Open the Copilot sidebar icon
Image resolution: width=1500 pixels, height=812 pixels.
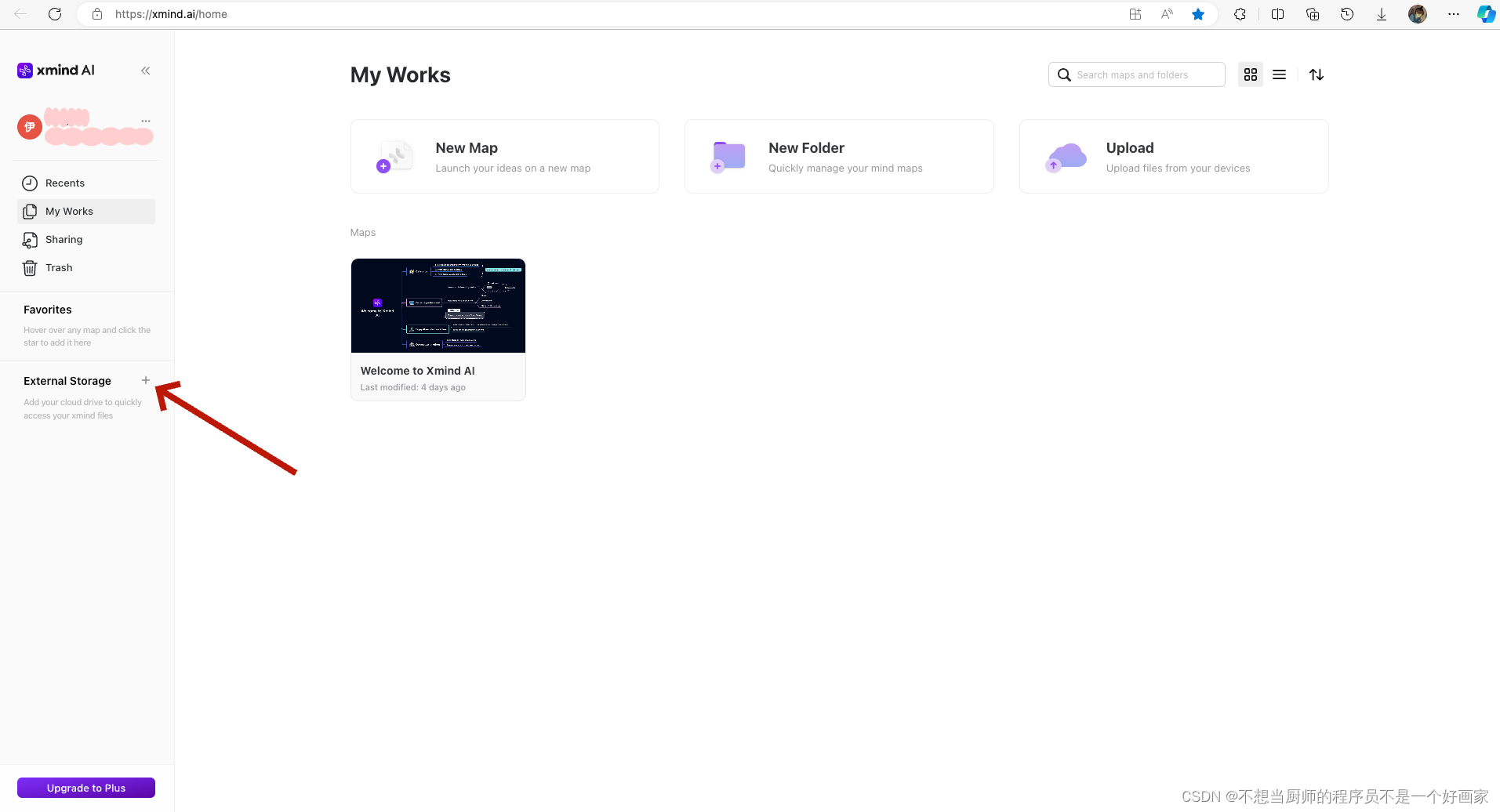click(1486, 14)
